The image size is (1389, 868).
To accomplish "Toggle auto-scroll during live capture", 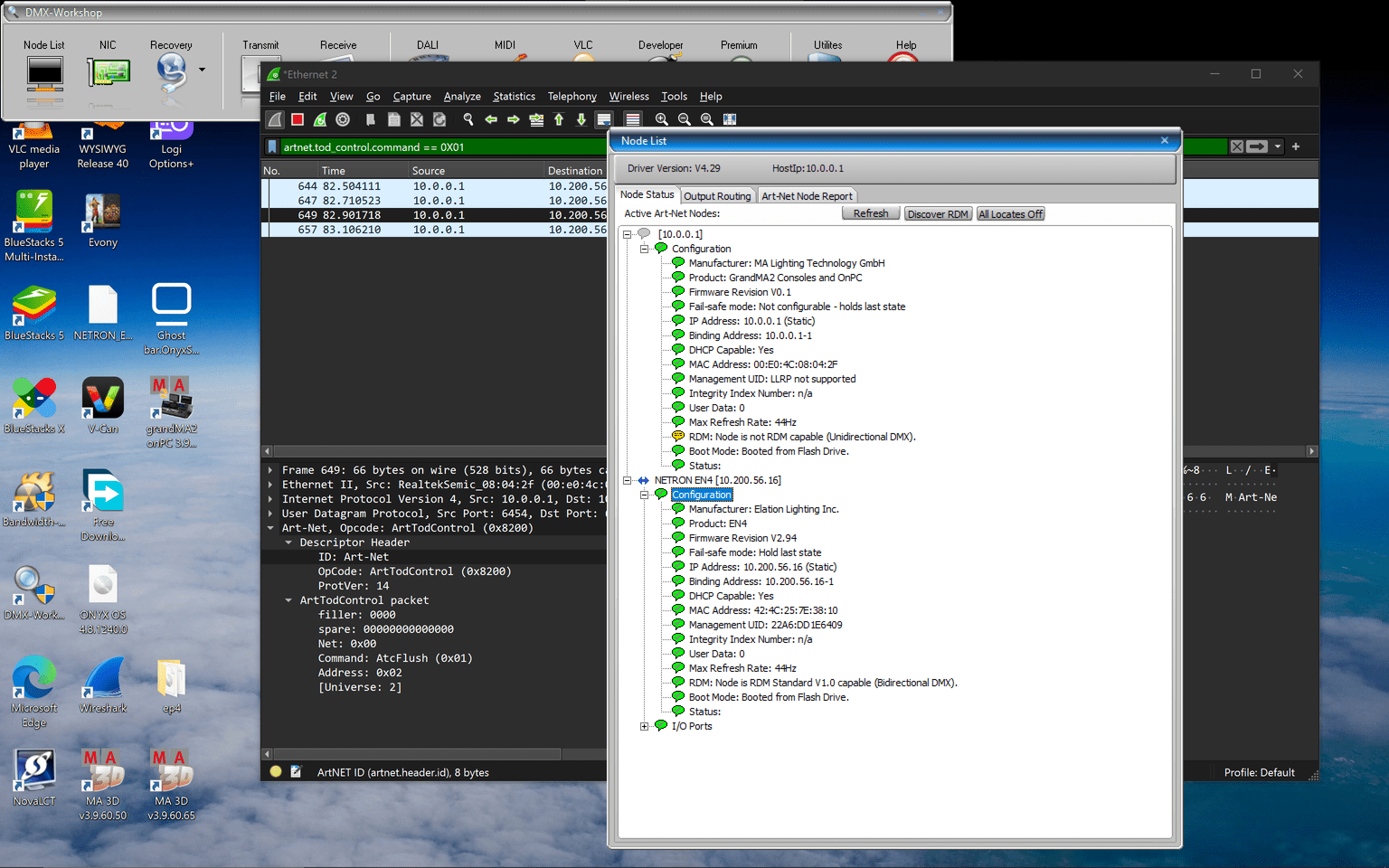I will click(x=604, y=119).
